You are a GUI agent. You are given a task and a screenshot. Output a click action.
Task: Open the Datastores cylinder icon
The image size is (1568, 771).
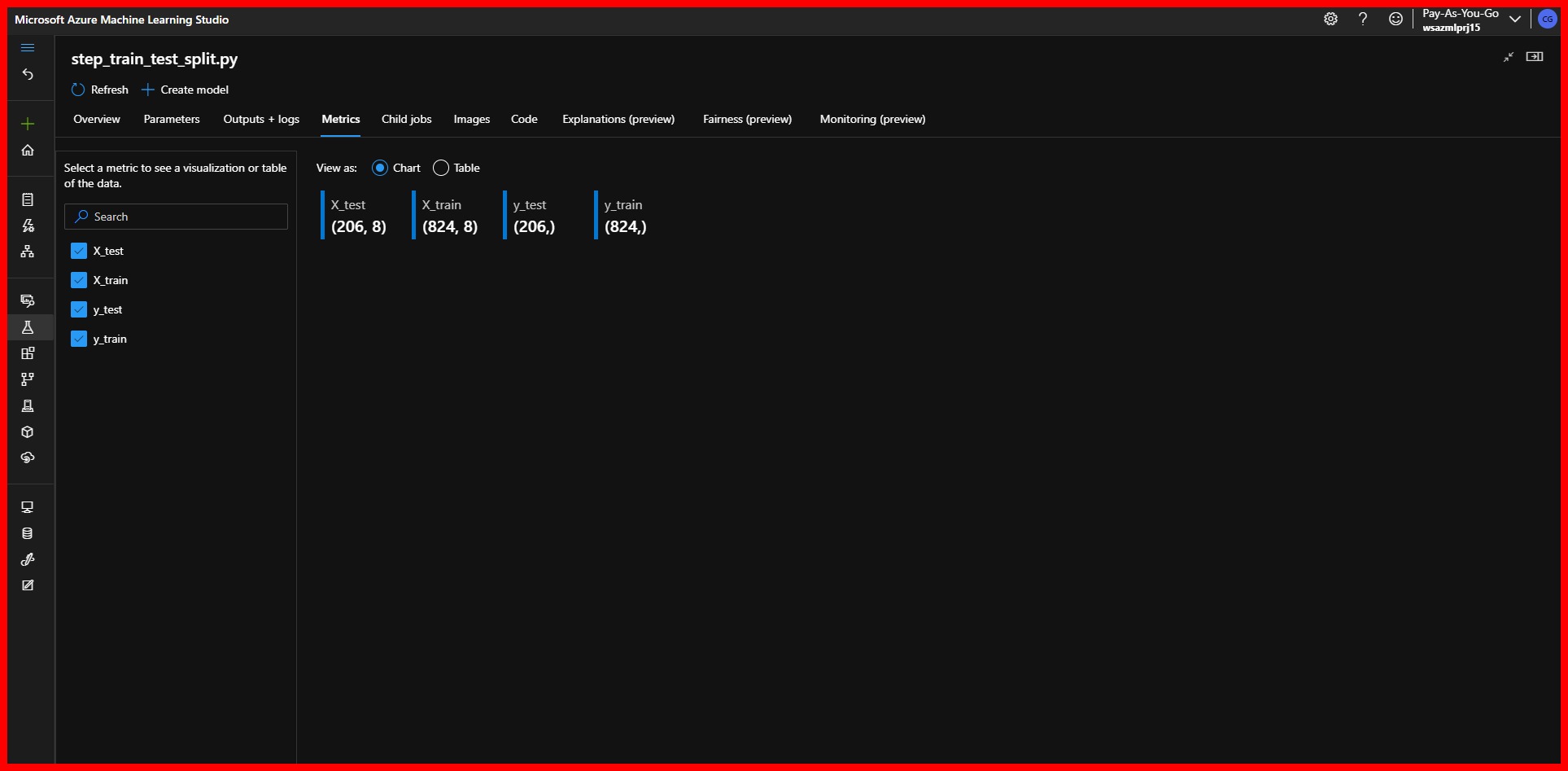[28, 533]
